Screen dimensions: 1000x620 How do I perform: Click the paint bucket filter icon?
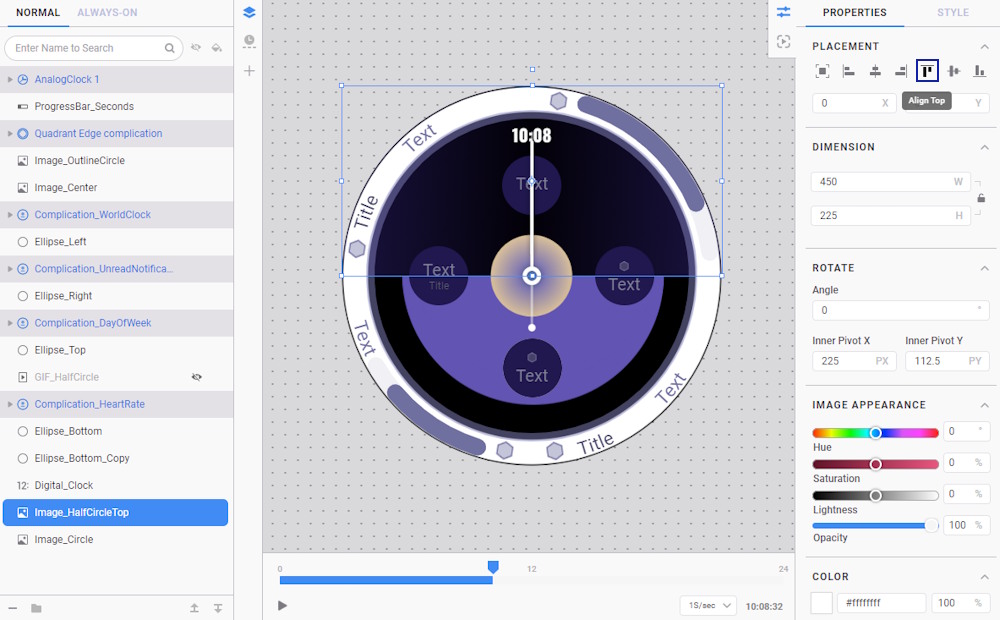[x=217, y=48]
